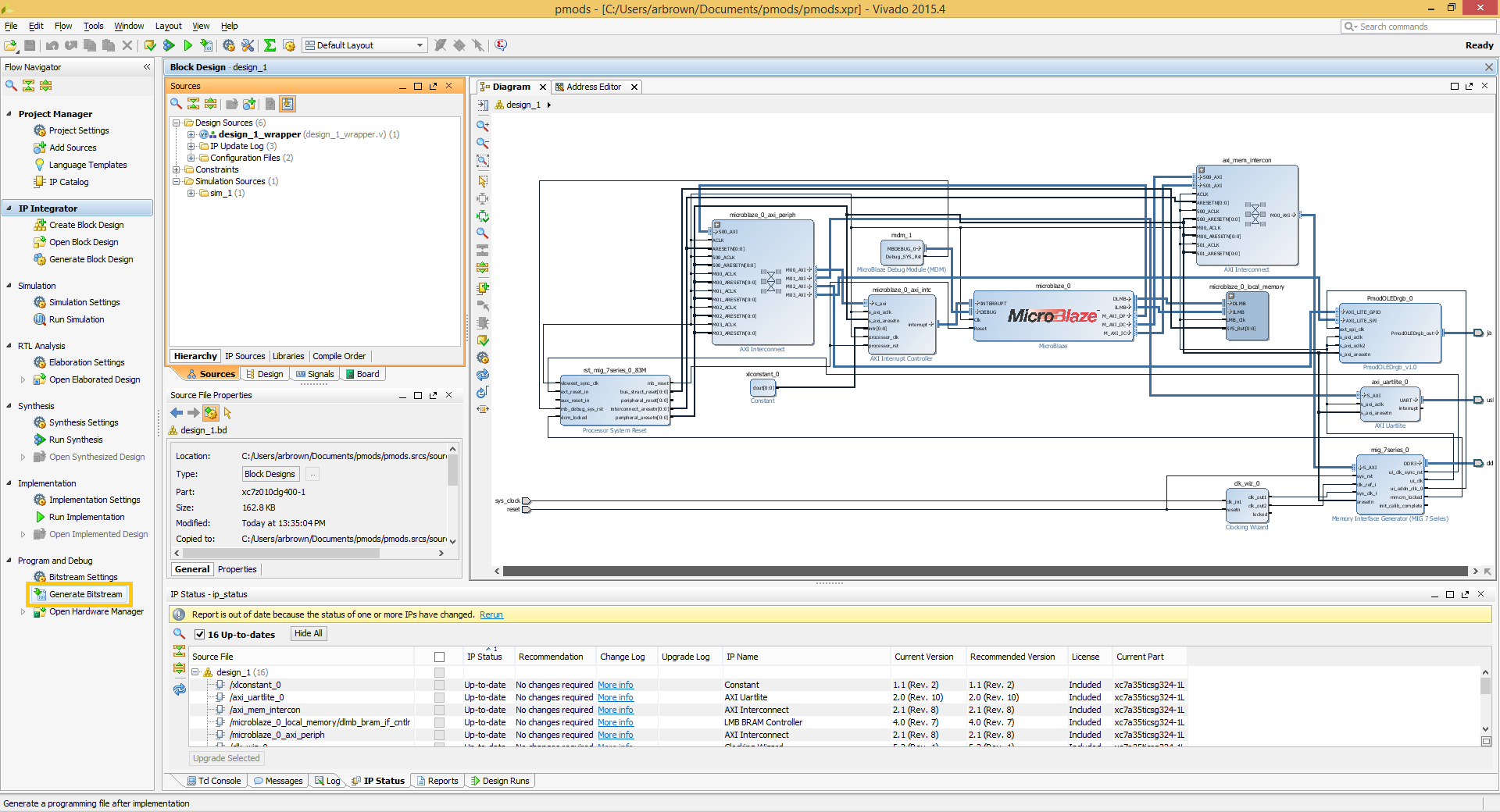The width and height of the screenshot is (1500, 812).
Task: Click the back arrow in Source File Properties
Action: (177, 412)
